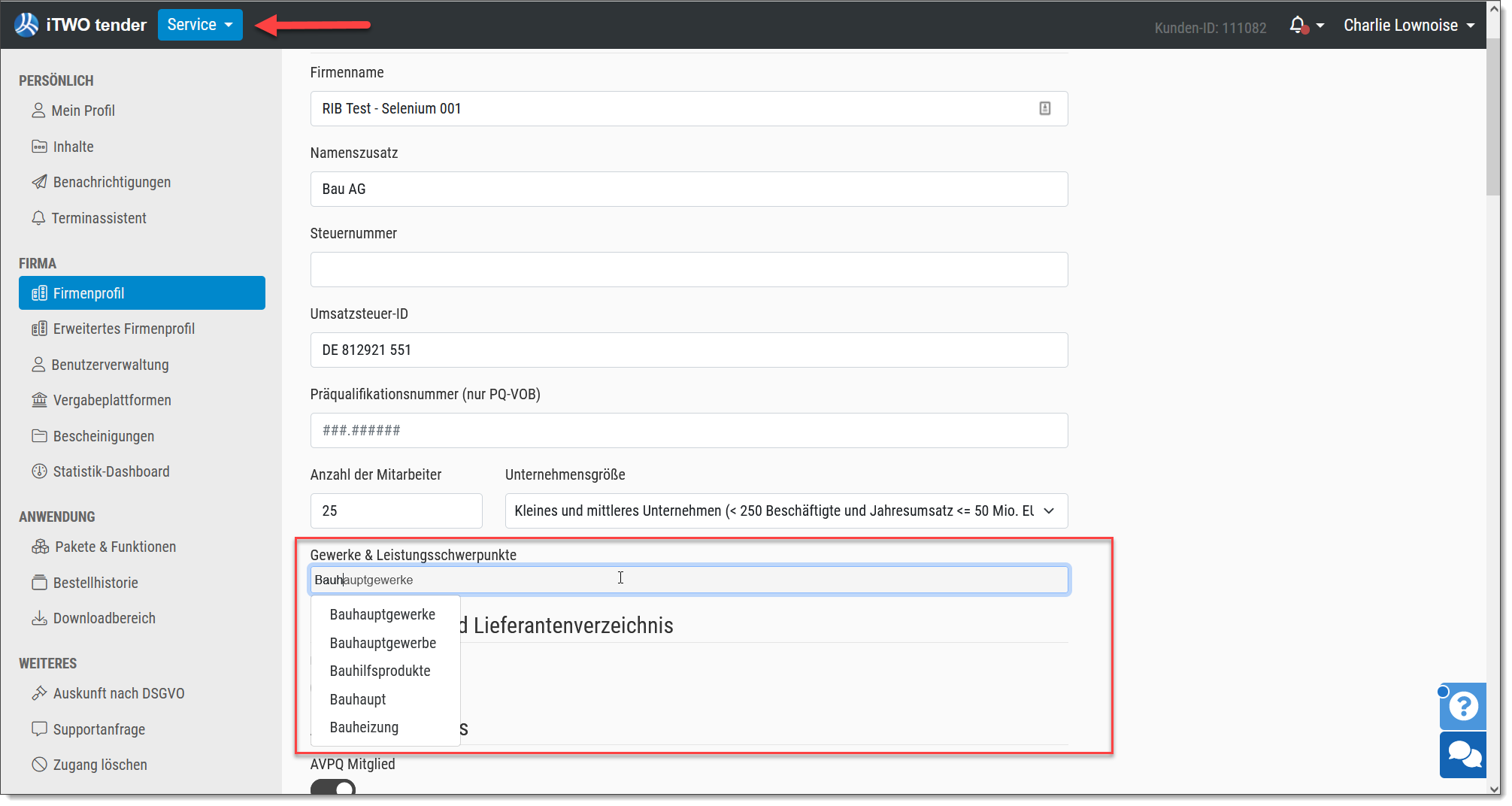Click the Kunden-ID: 111082 text
Screen dimensions: 1512x806
point(1211,28)
